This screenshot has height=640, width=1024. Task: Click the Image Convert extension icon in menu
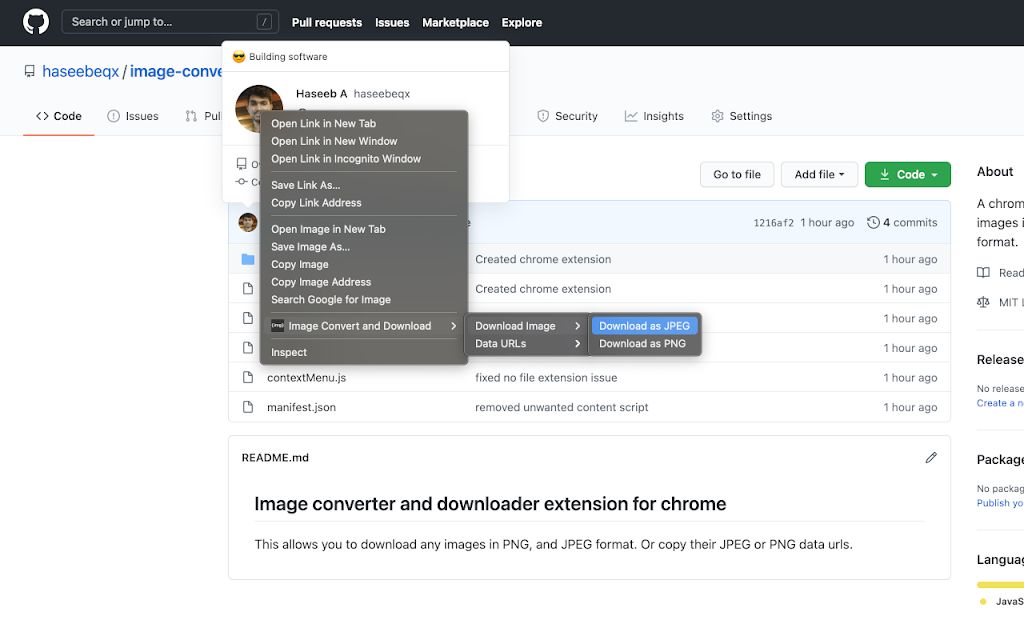(x=278, y=326)
